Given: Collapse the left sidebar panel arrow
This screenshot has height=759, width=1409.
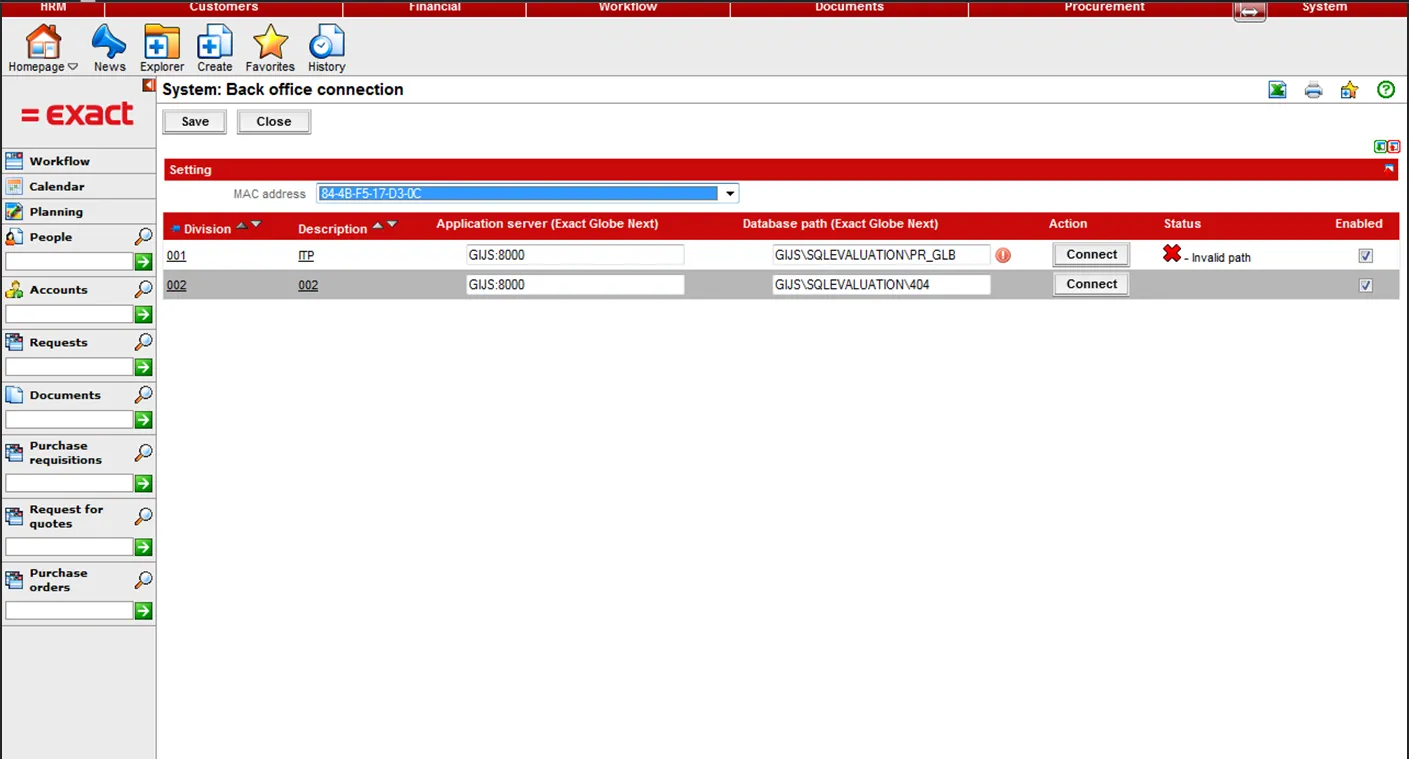Looking at the screenshot, I should point(149,86).
